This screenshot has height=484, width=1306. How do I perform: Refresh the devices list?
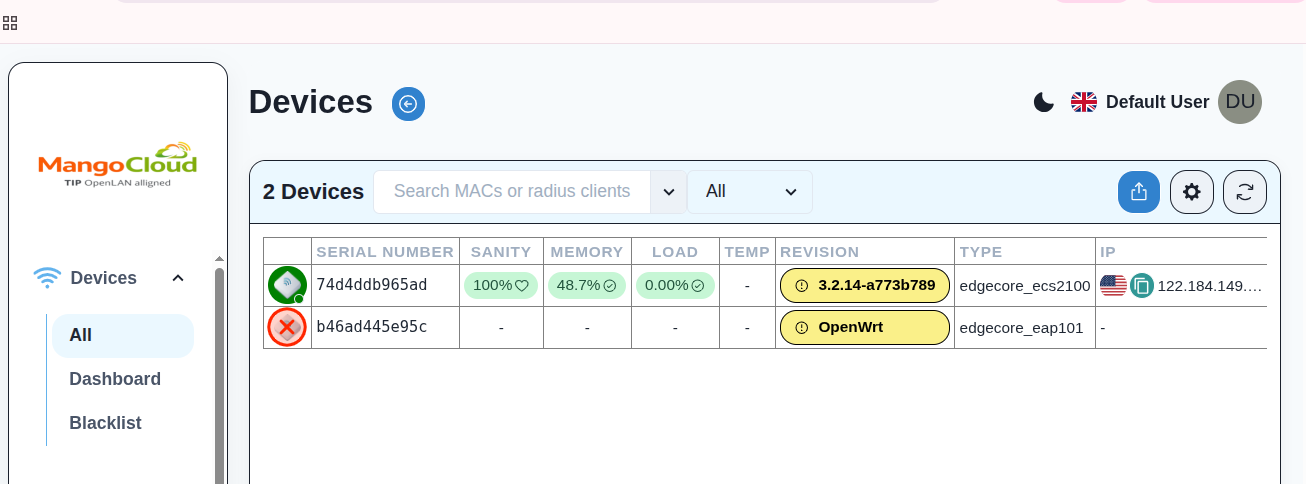(1244, 192)
